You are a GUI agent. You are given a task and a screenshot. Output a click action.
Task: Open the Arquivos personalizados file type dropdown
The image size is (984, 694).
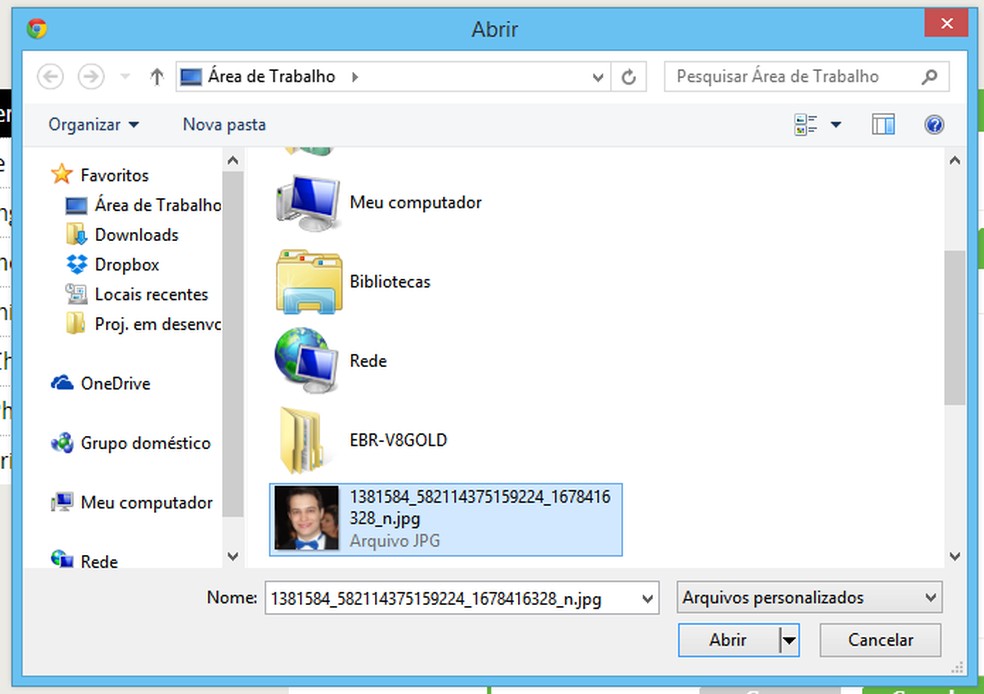(809, 597)
